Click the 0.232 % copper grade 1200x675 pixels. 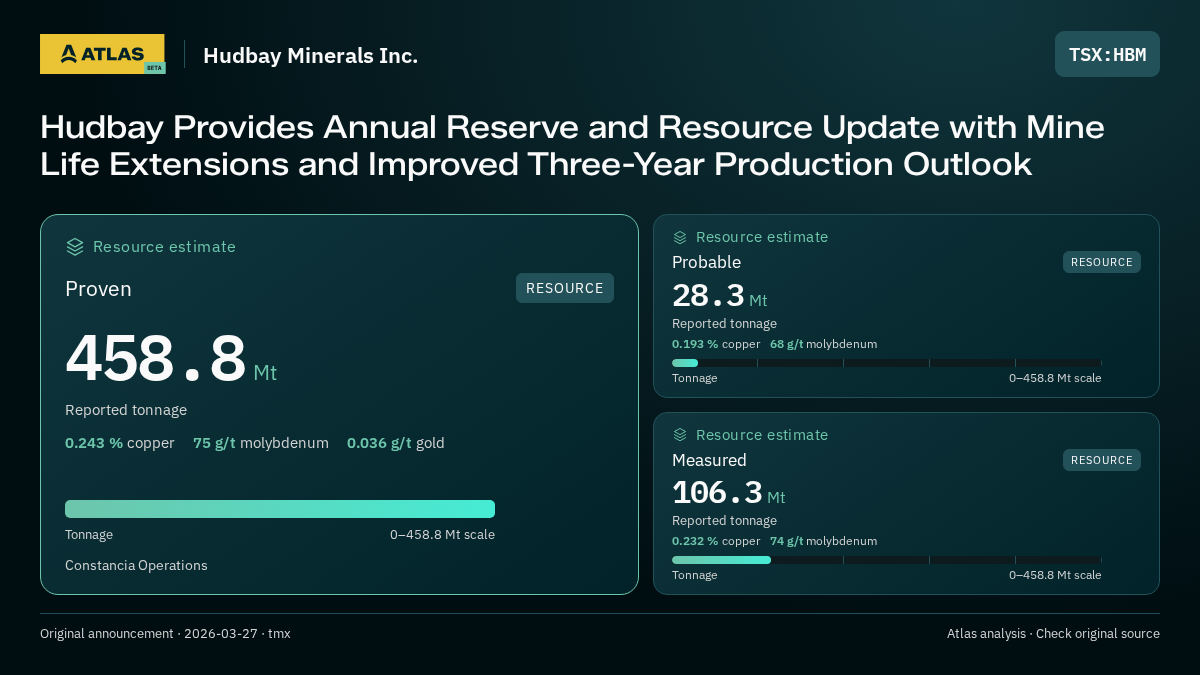pyautogui.click(x=716, y=541)
